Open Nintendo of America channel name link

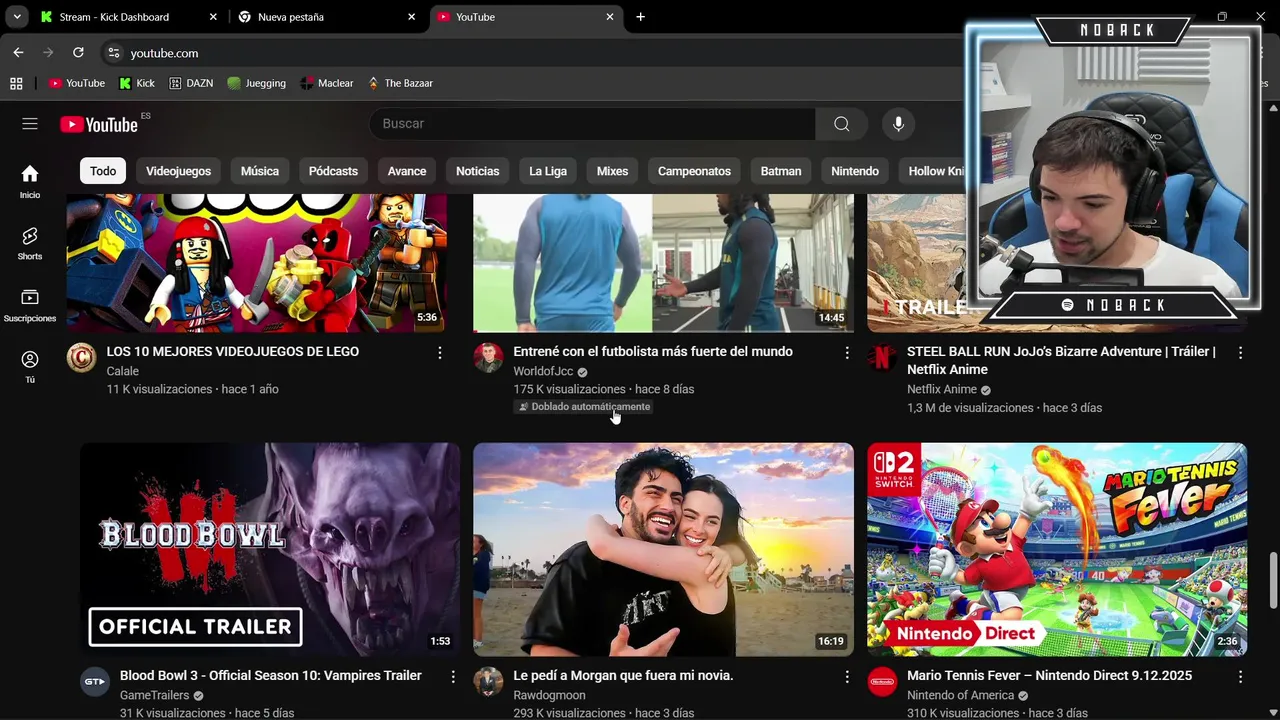pos(961,695)
